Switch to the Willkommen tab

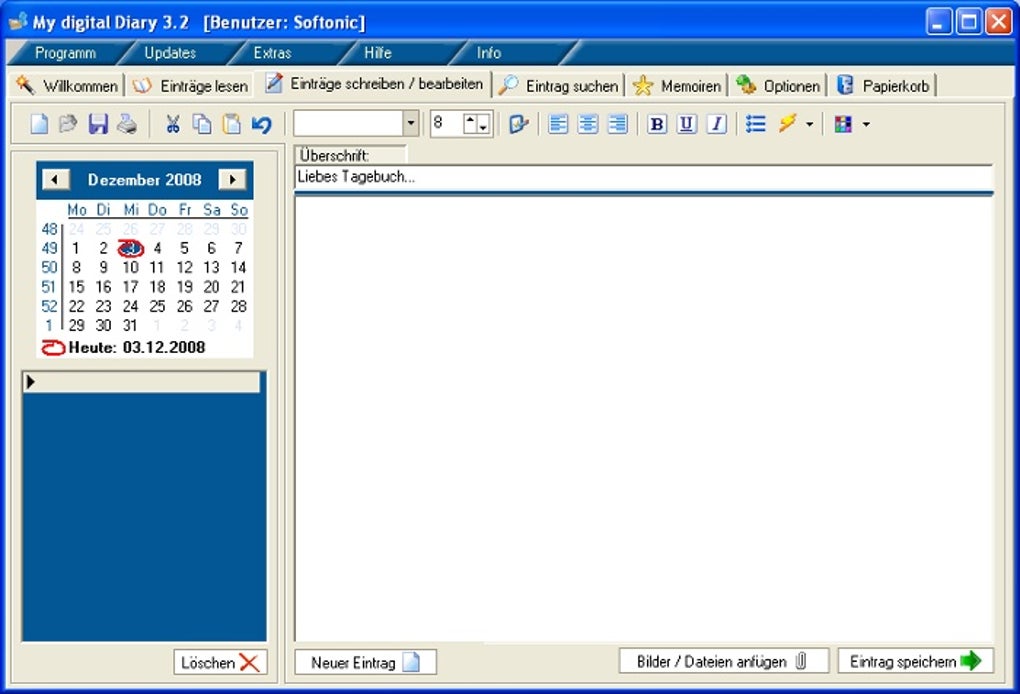68,85
